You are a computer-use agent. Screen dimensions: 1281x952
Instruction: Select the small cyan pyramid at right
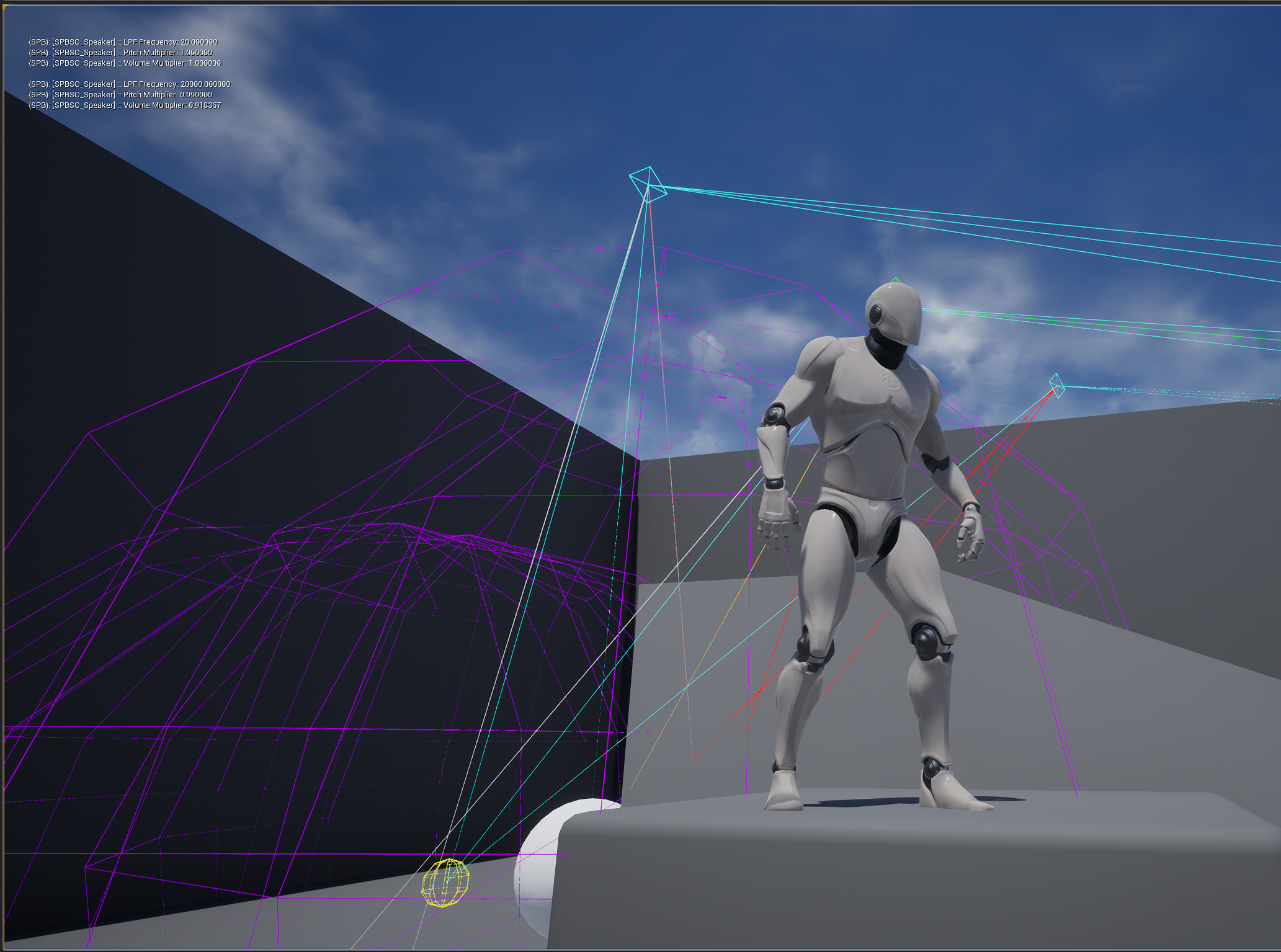pyautogui.click(x=1056, y=385)
